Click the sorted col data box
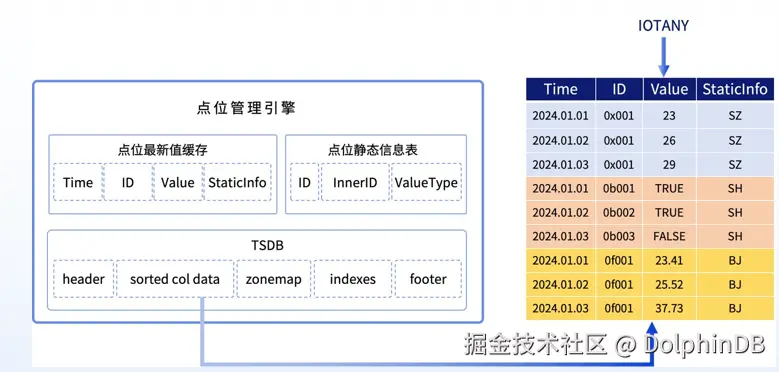Viewport: 779px width, 372px height. [x=175, y=279]
